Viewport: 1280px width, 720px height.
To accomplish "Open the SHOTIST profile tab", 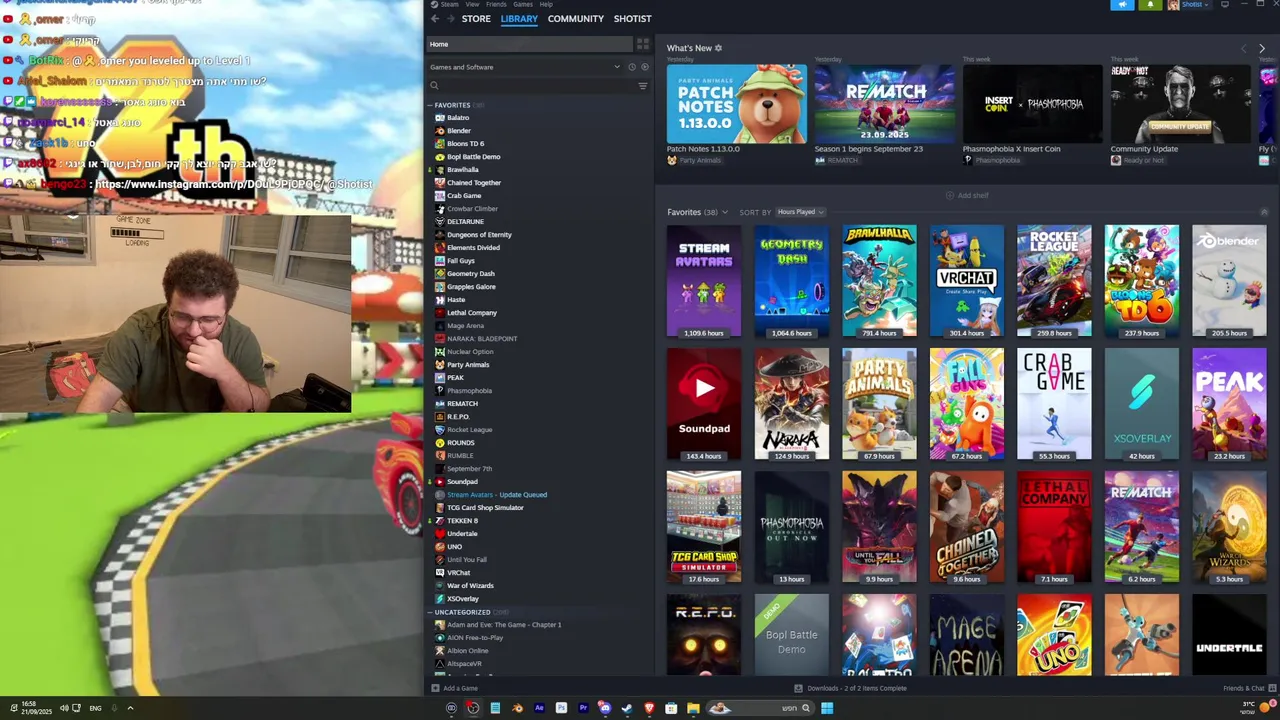I will [x=632, y=19].
